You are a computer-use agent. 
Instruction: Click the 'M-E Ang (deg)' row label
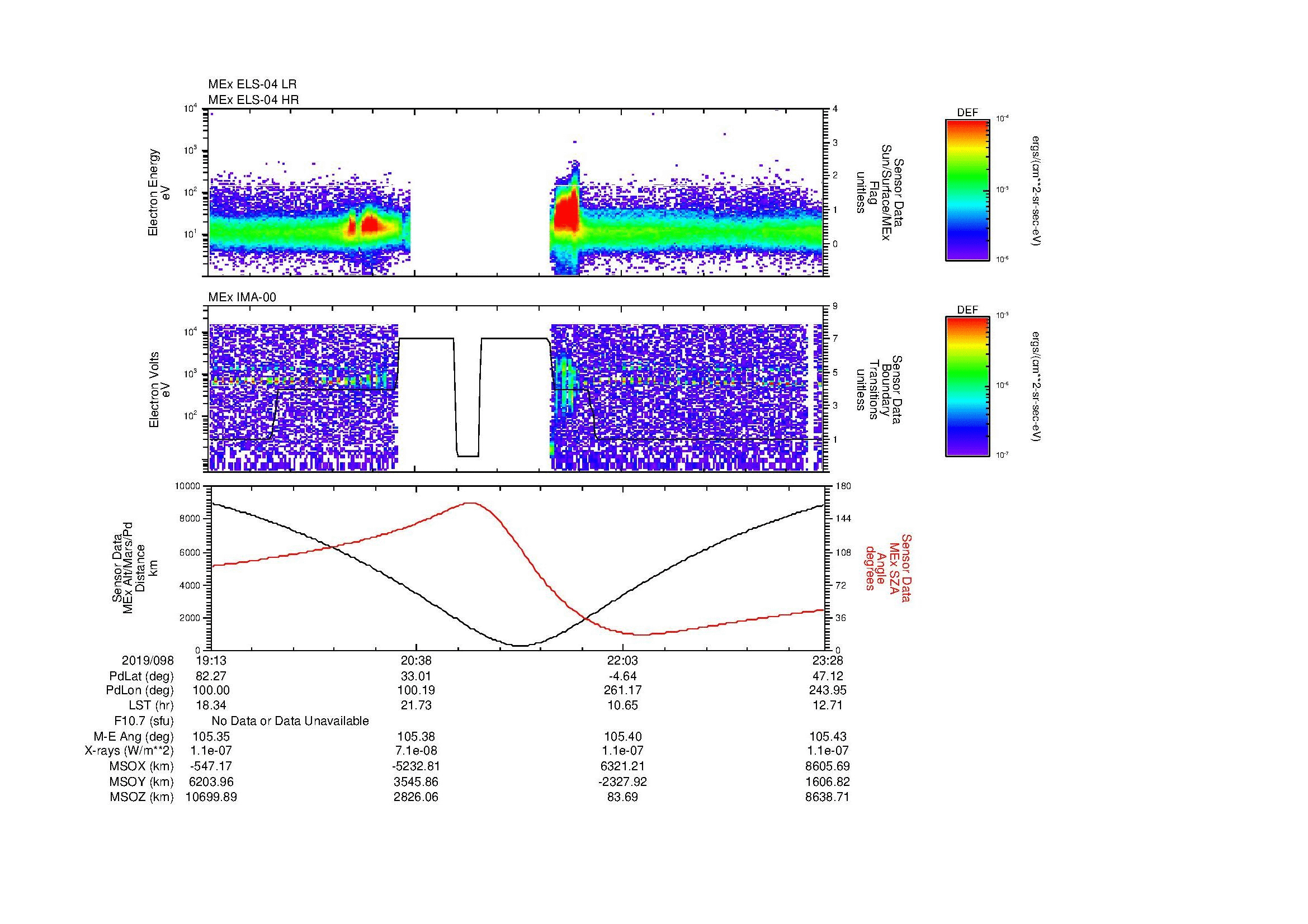coord(134,736)
